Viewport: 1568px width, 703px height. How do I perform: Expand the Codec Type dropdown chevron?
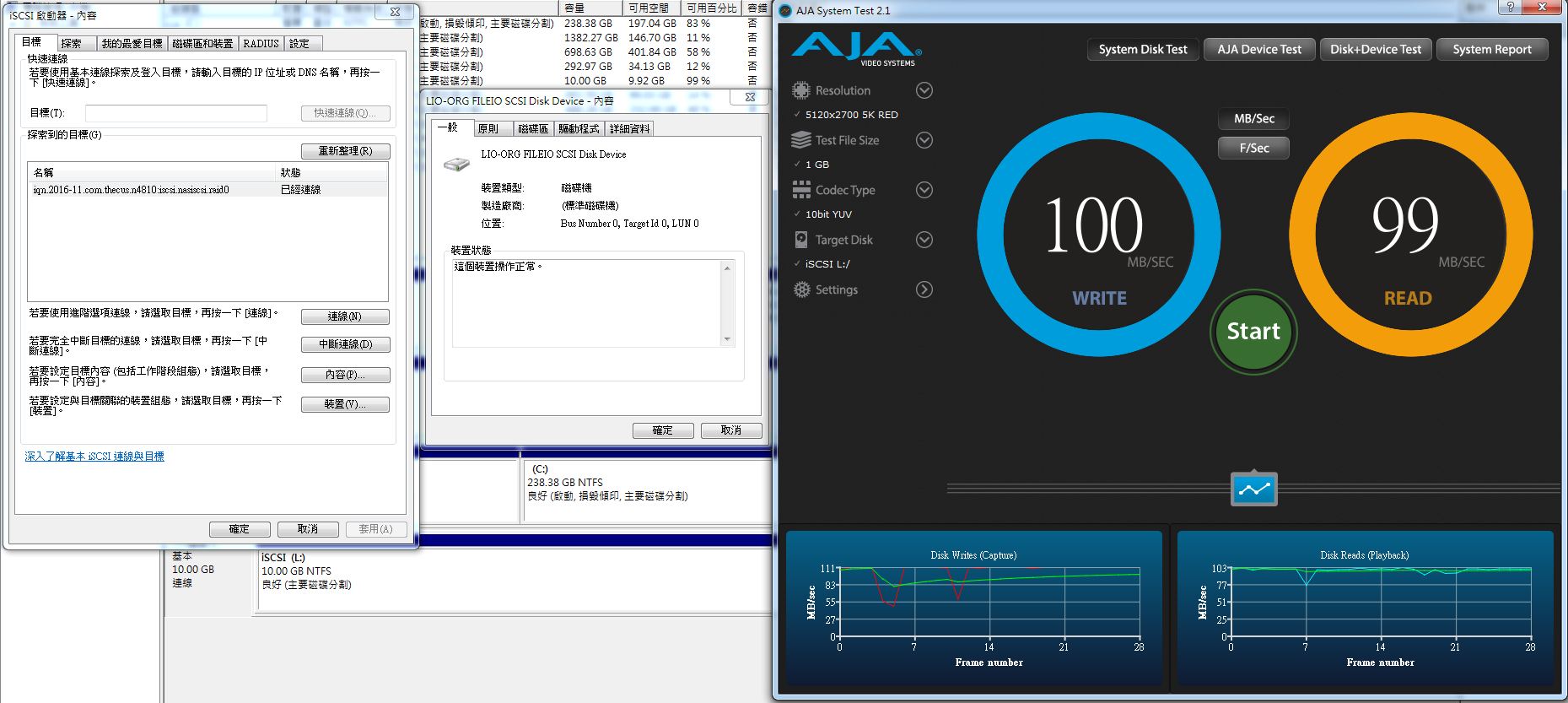click(x=924, y=190)
